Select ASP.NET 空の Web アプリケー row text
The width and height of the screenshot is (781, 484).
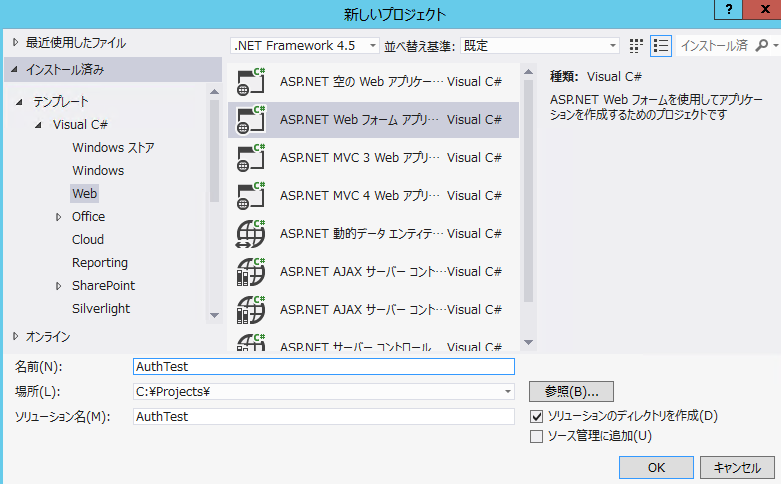coord(361,82)
